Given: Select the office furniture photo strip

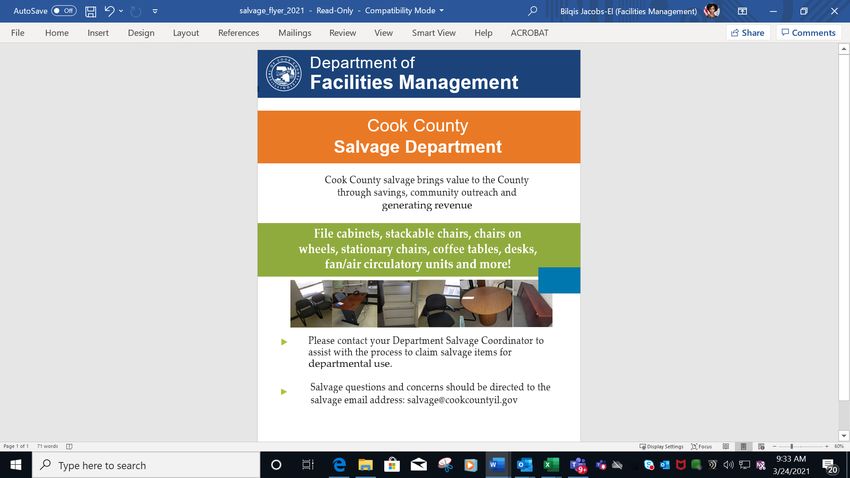Looking at the screenshot, I should pos(421,303).
